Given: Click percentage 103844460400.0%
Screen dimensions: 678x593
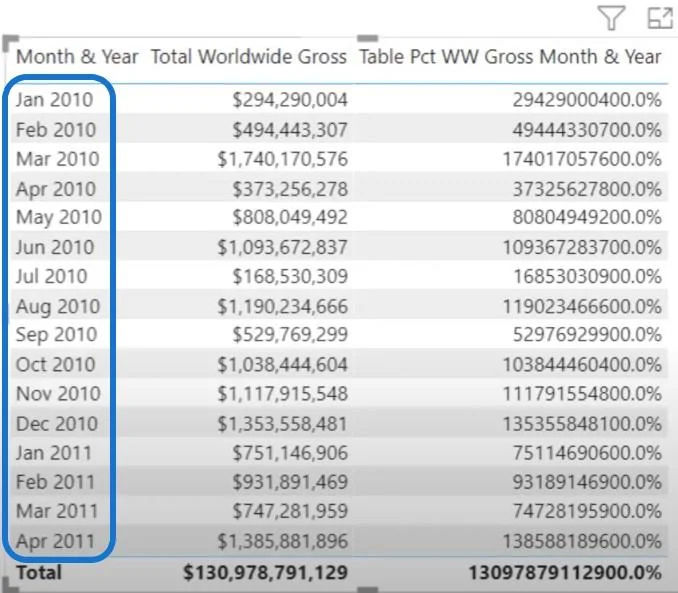Looking at the screenshot, I should coord(582,364).
